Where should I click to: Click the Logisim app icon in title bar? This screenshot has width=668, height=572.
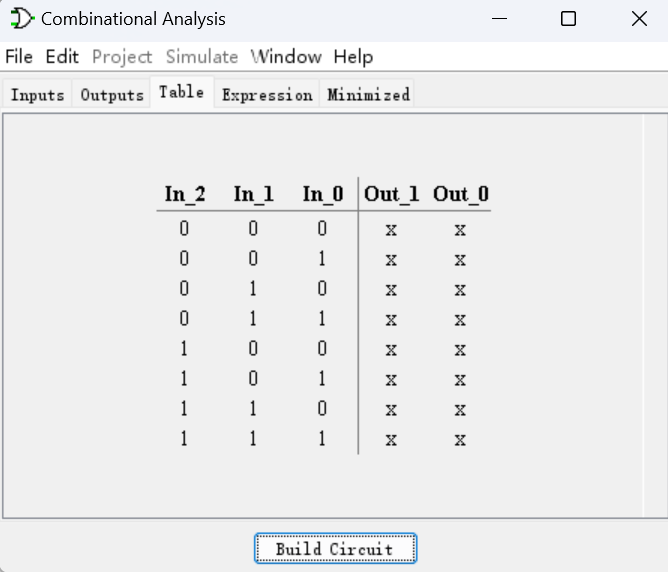(21, 19)
